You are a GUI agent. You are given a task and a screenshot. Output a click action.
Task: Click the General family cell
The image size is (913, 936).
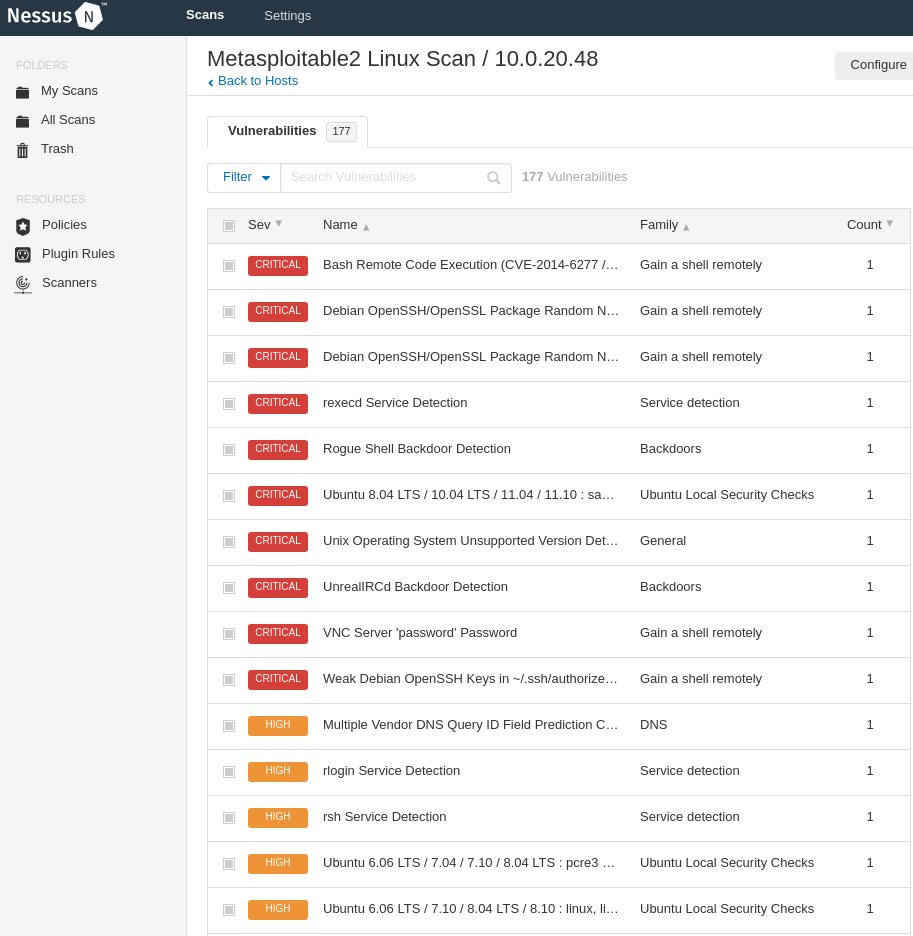coord(663,541)
